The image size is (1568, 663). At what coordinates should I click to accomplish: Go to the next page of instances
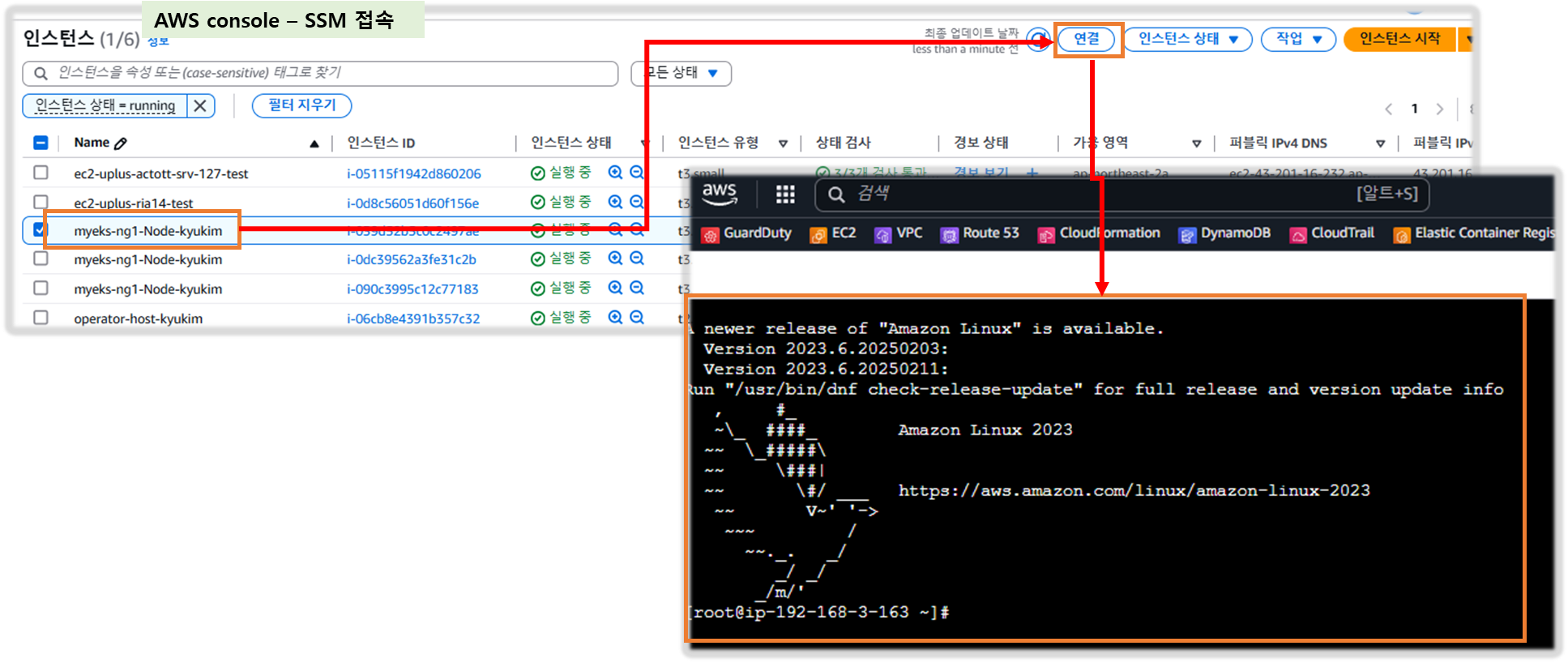tap(1439, 109)
